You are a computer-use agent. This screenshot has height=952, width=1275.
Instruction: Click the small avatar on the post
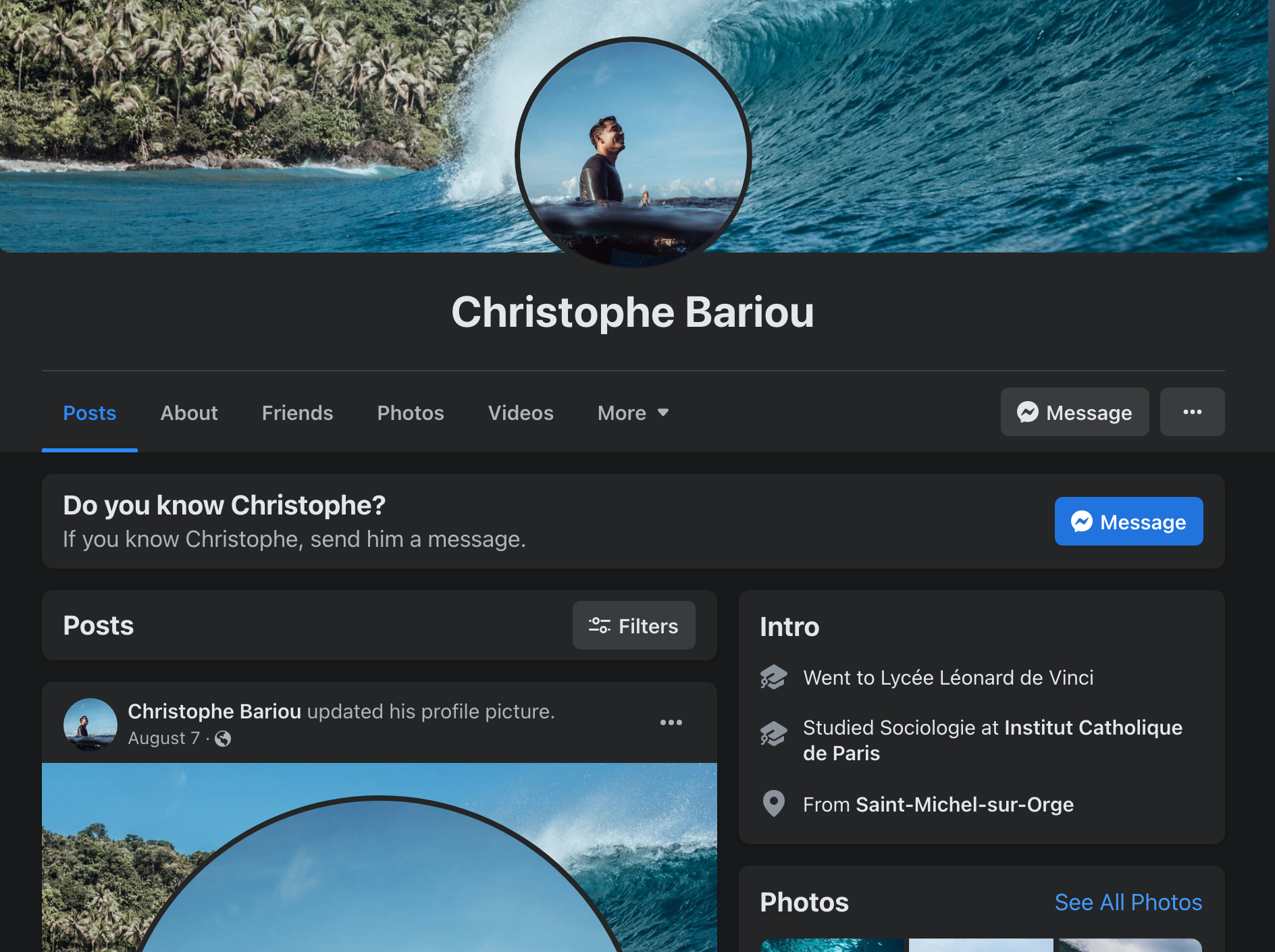tap(90, 724)
